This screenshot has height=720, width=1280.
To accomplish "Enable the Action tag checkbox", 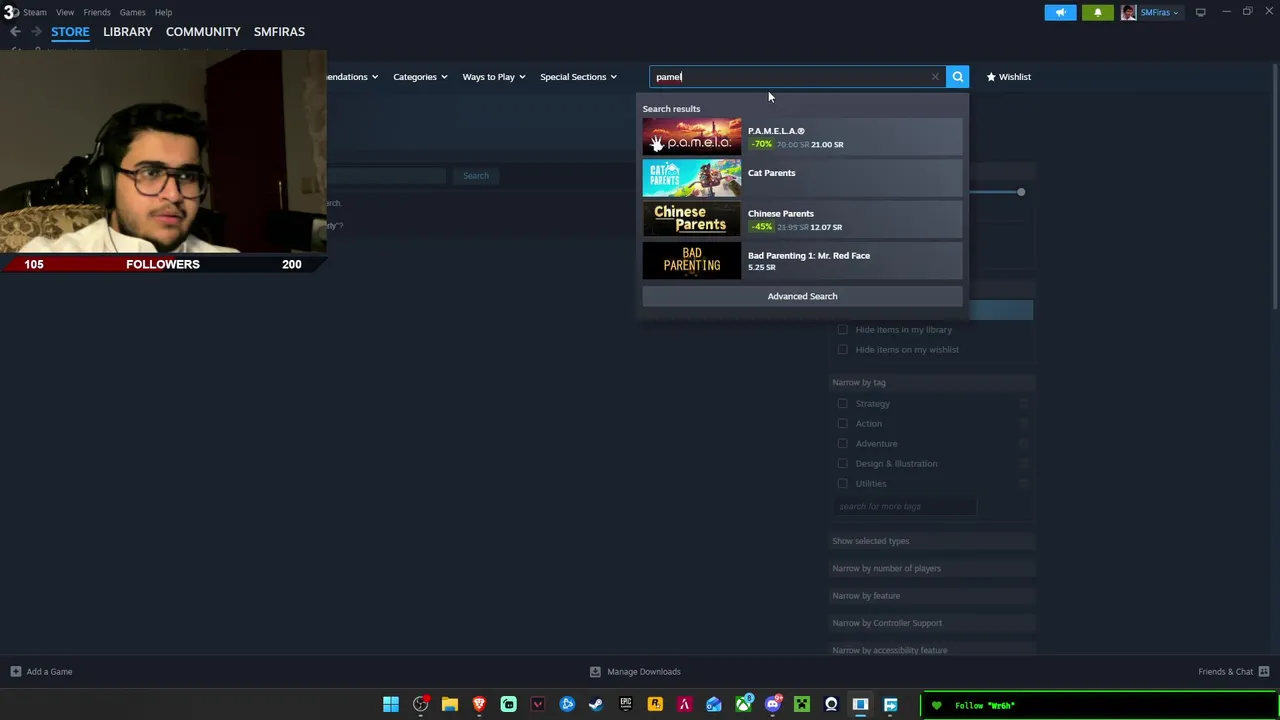I will [x=842, y=424].
